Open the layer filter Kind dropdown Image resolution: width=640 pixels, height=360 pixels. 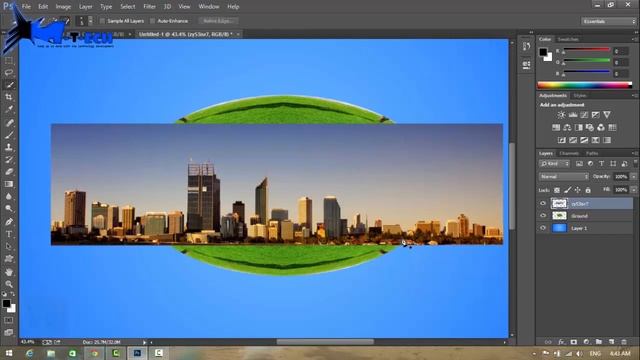pyautogui.click(x=554, y=164)
